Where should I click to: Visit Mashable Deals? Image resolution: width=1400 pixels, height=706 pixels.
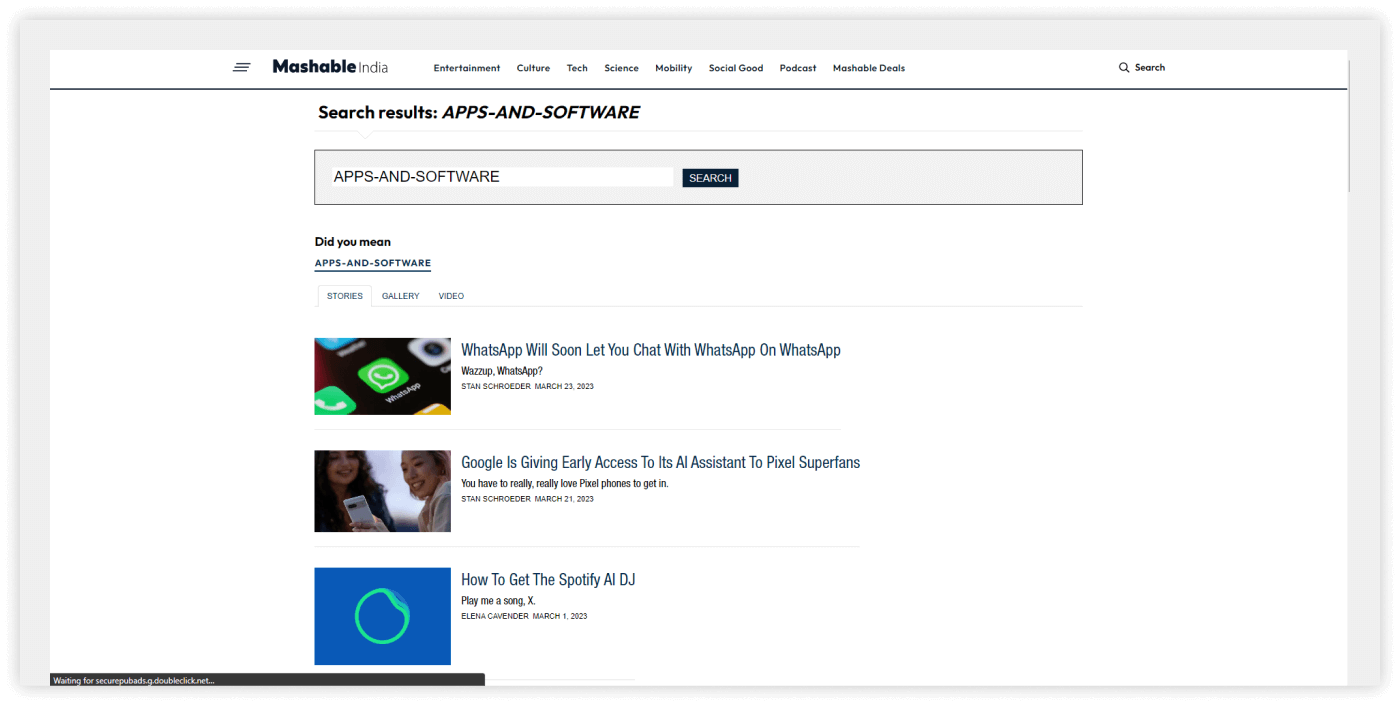pos(869,68)
